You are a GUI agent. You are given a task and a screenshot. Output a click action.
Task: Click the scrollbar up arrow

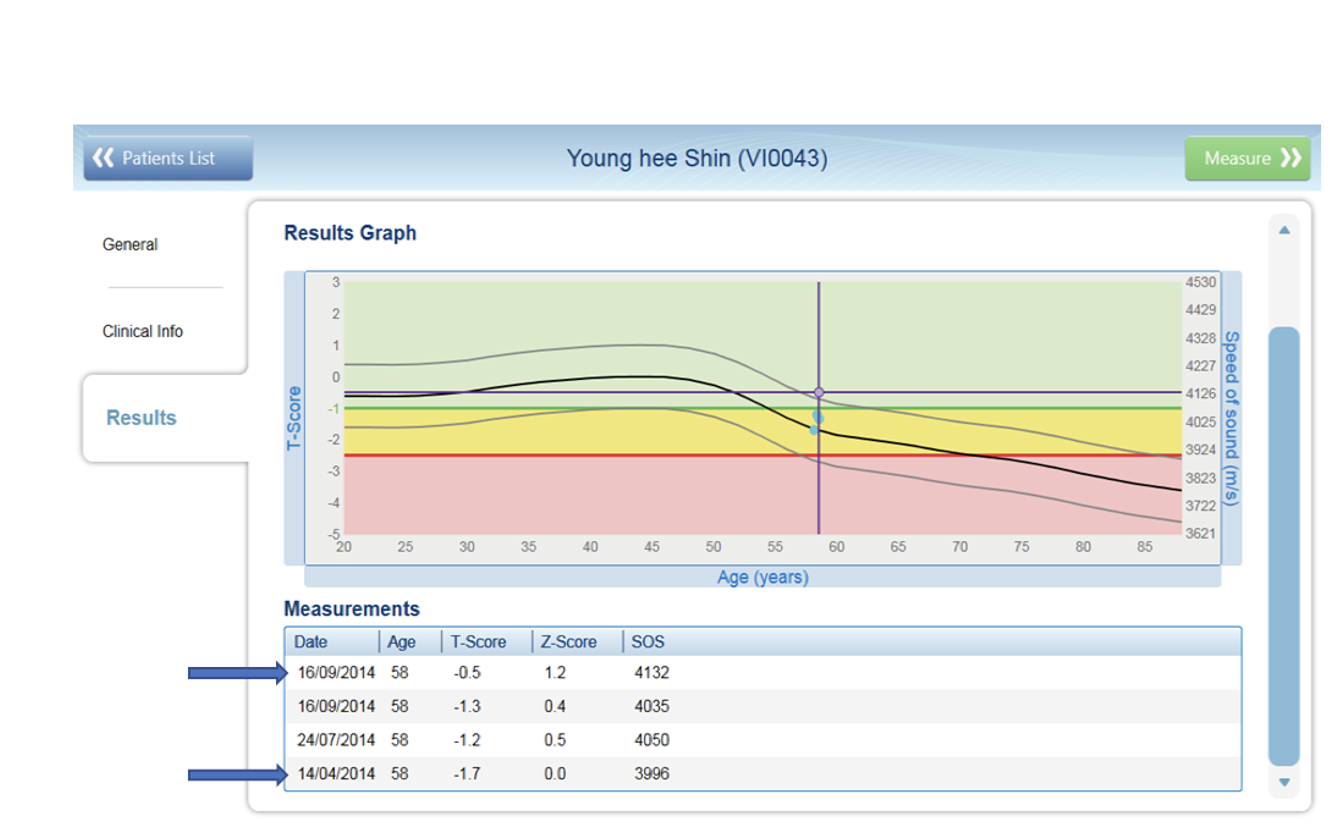tap(1284, 230)
